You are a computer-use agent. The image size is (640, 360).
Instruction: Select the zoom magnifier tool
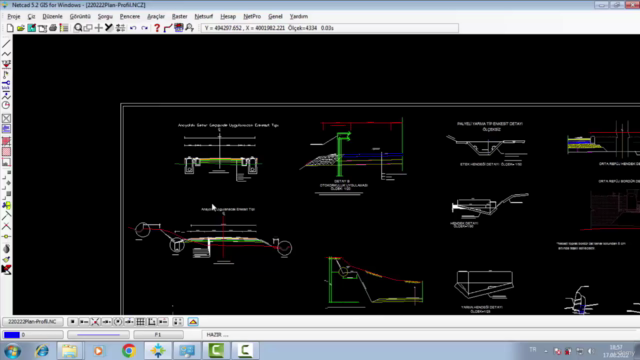(78, 28)
